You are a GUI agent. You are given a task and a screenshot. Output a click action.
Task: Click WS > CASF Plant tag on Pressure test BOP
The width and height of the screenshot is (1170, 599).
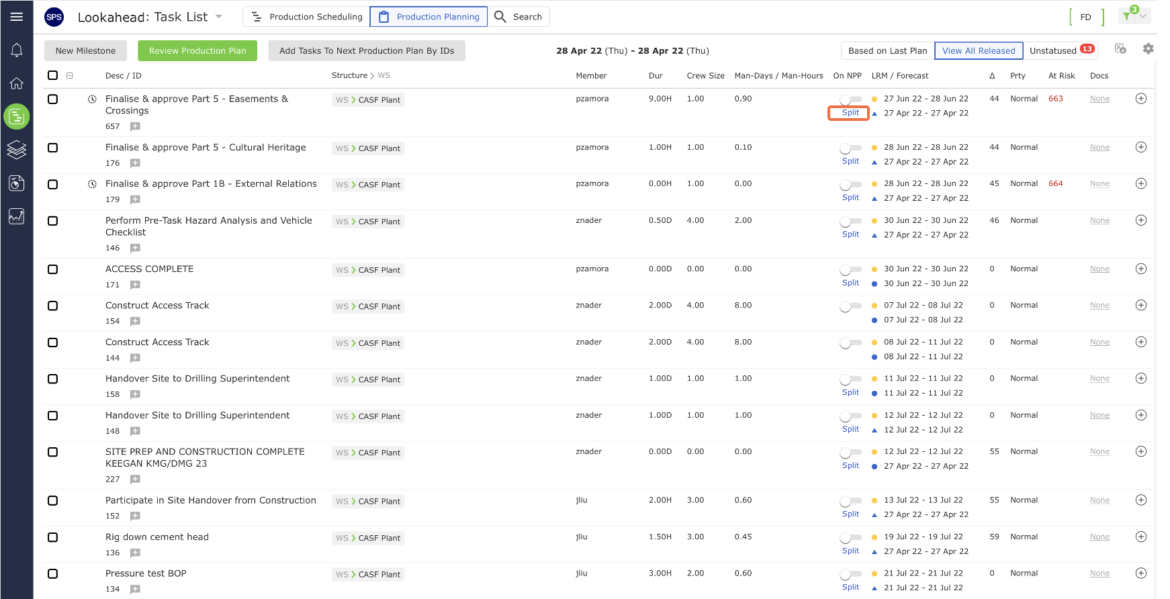[368, 574]
